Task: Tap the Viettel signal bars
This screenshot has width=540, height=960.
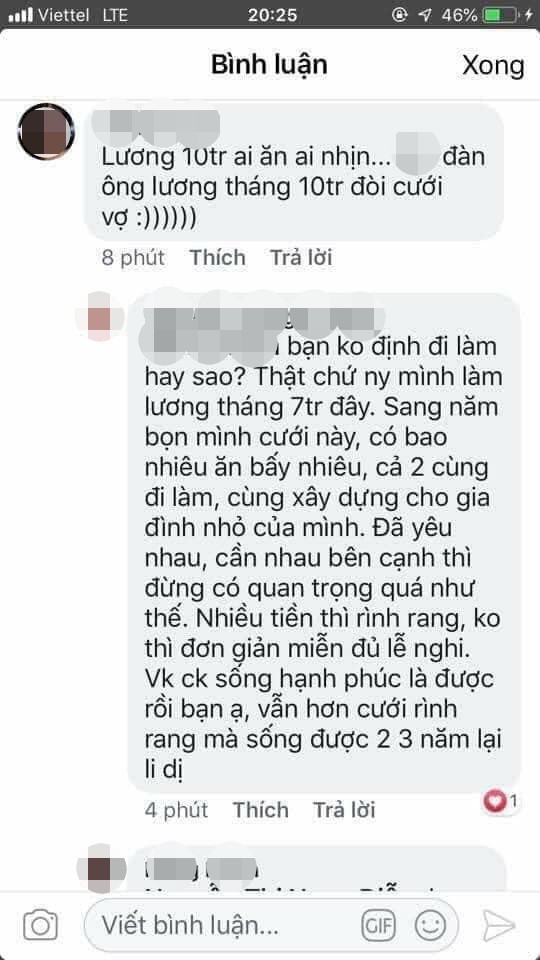Action: click(21, 15)
